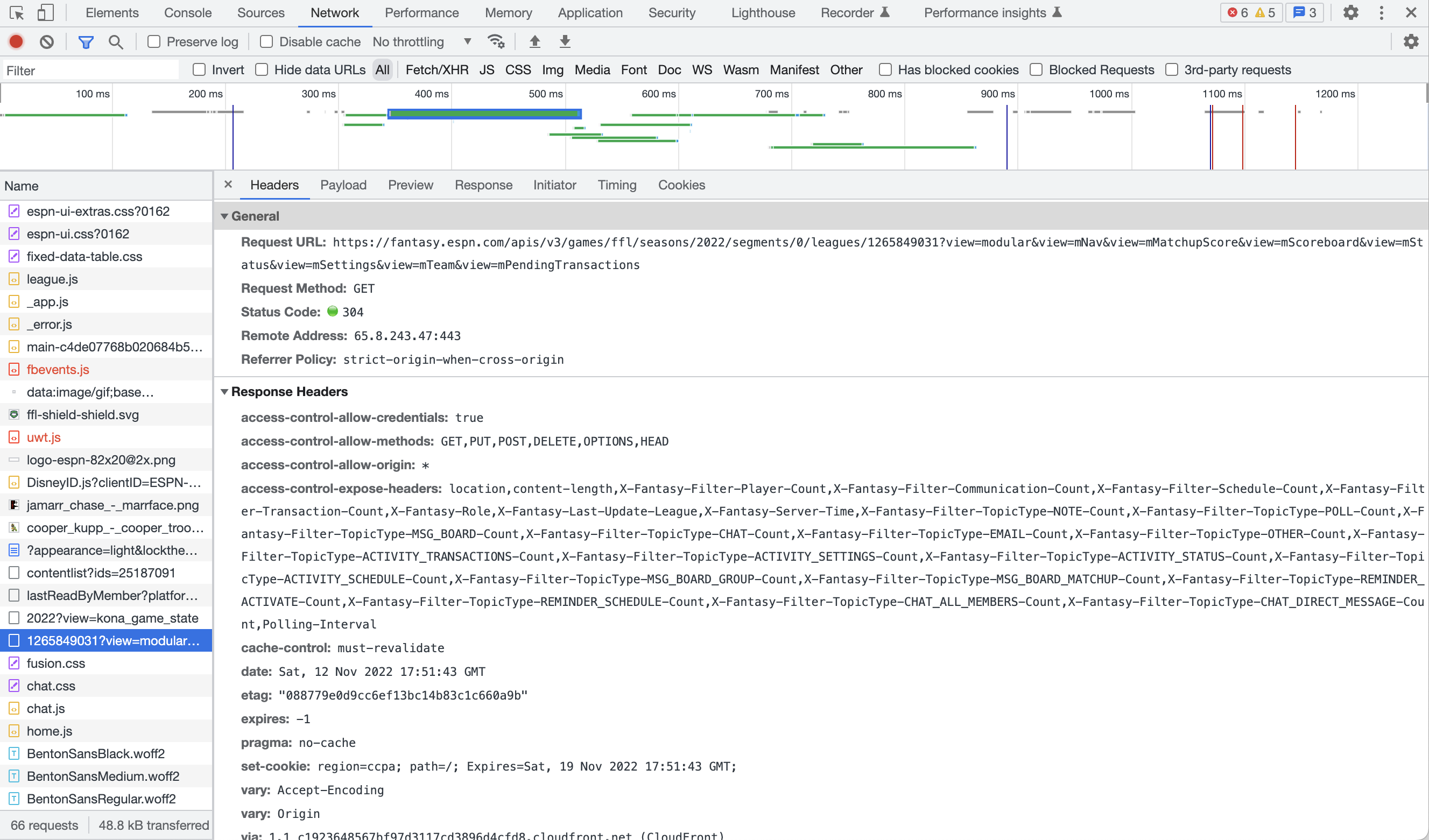The height and width of the screenshot is (840, 1429).
Task: Collapse the Response Headers section
Action: tap(224, 392)
